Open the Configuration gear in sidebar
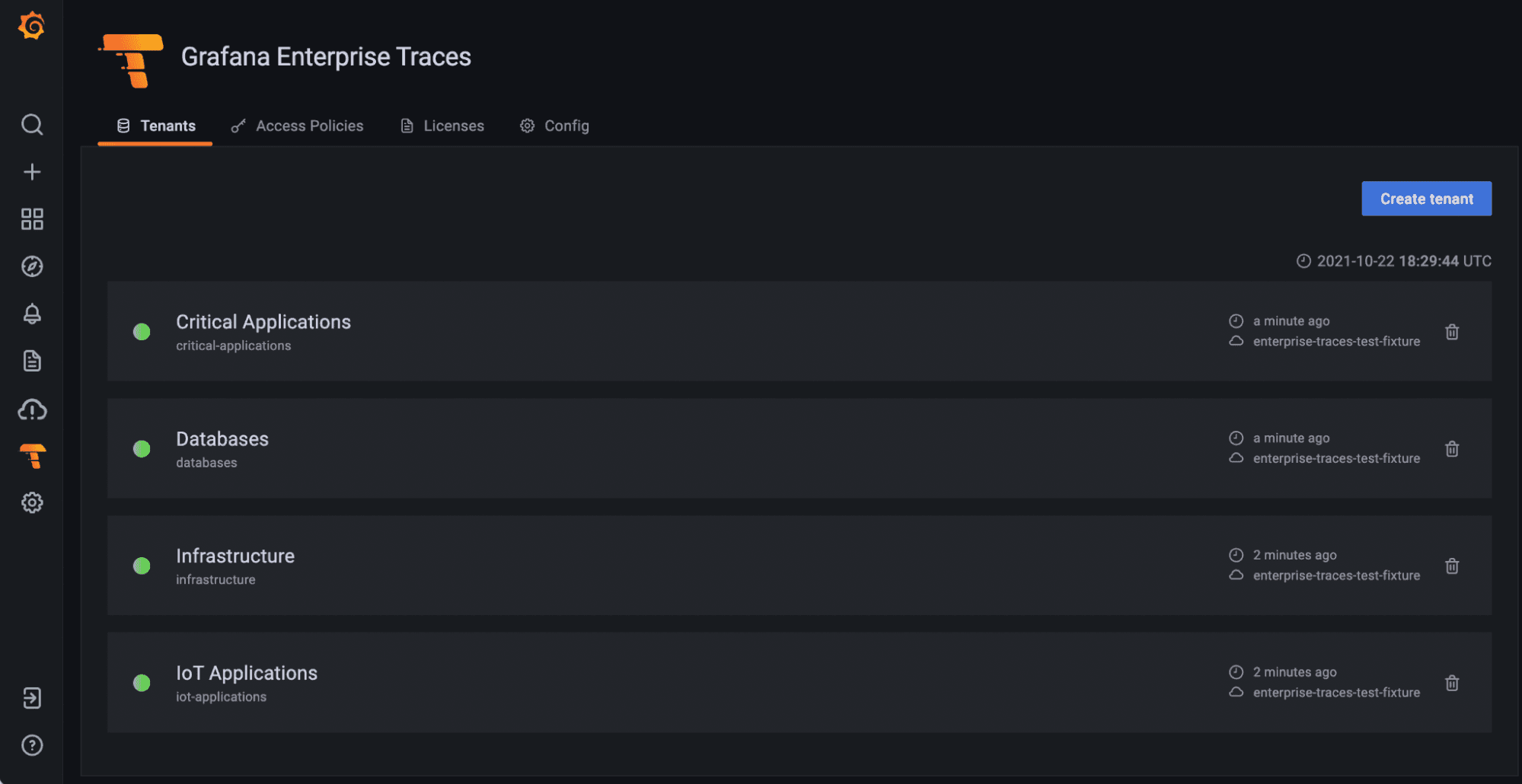 (x=32, y=502)
